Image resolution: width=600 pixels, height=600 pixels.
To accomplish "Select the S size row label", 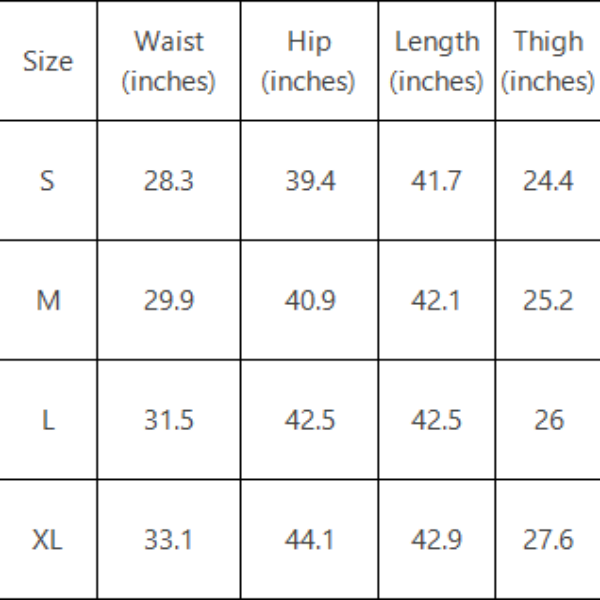I will (x=48, y=181).
